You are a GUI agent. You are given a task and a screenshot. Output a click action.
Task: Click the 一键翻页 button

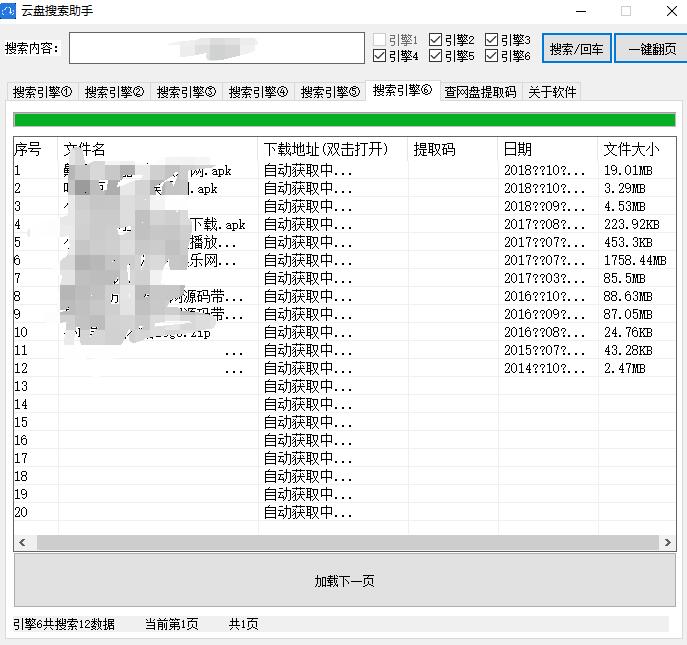[652, 49]
